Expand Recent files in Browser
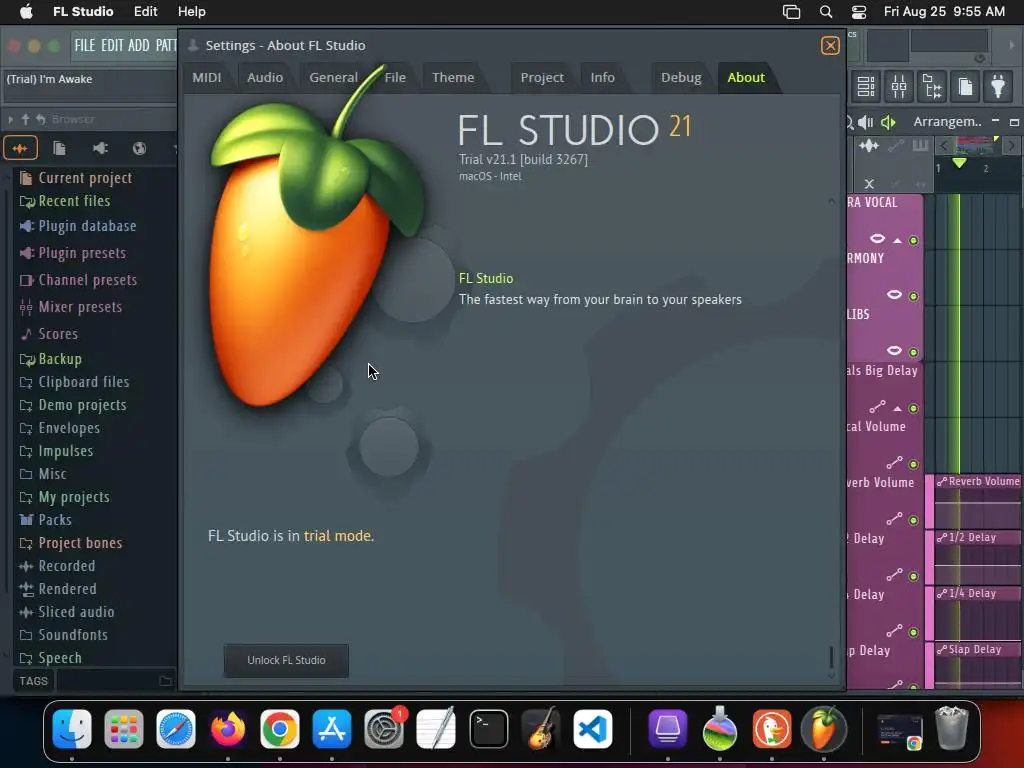Viewport: 1024px width, 768px height. (65, 201)
